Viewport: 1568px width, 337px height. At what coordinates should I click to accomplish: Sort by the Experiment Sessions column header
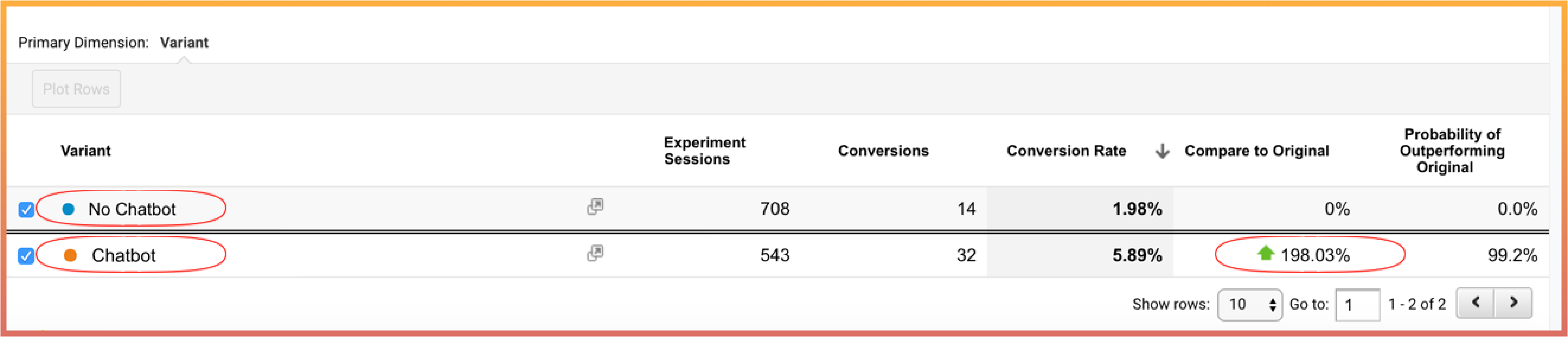tap(704, 151)
